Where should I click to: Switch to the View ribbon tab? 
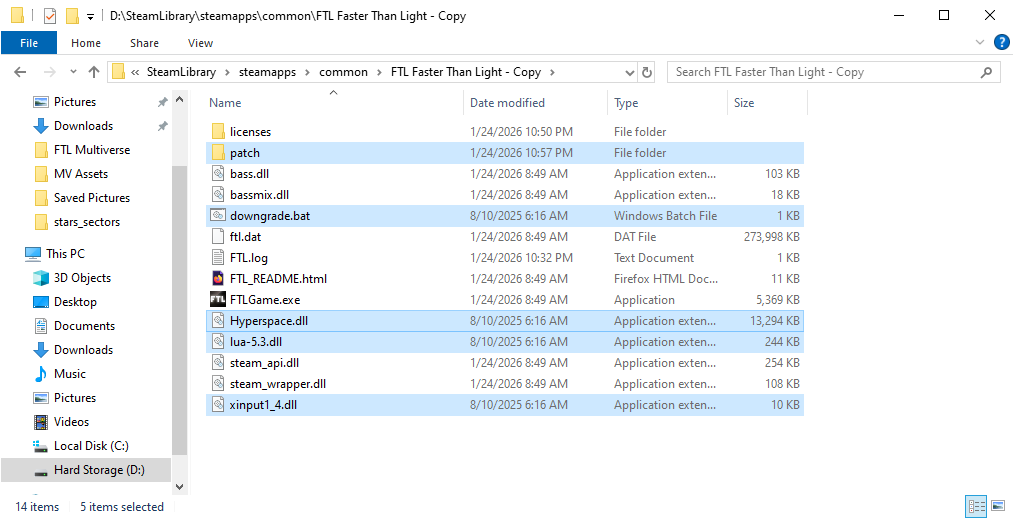click(200, 43)
